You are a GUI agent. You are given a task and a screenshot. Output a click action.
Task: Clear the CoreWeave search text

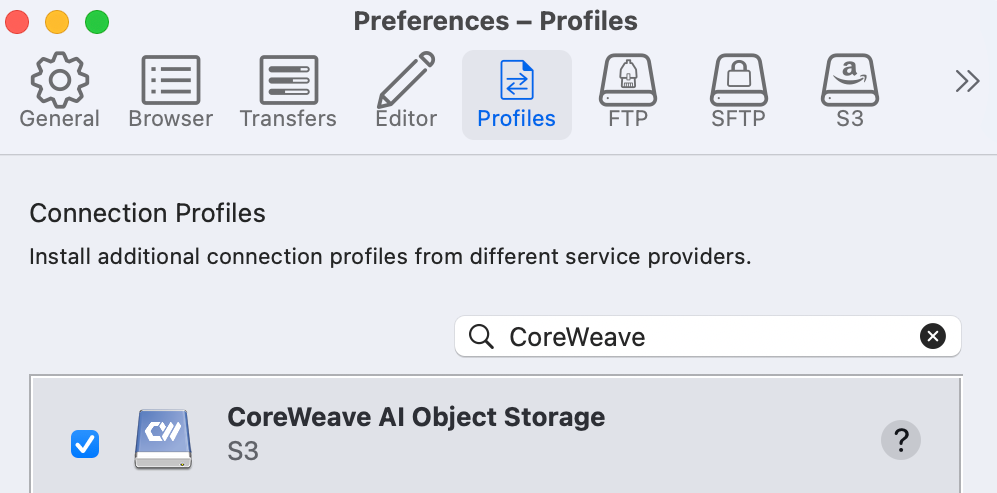[933, 336]
